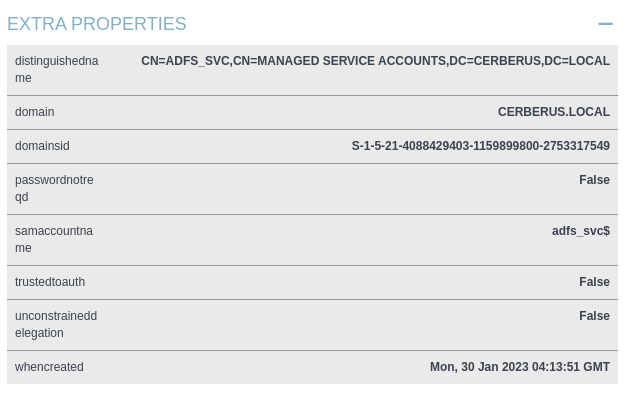Click the trustedtoauth table row
628x395 pixels.
tap(312, 282)
